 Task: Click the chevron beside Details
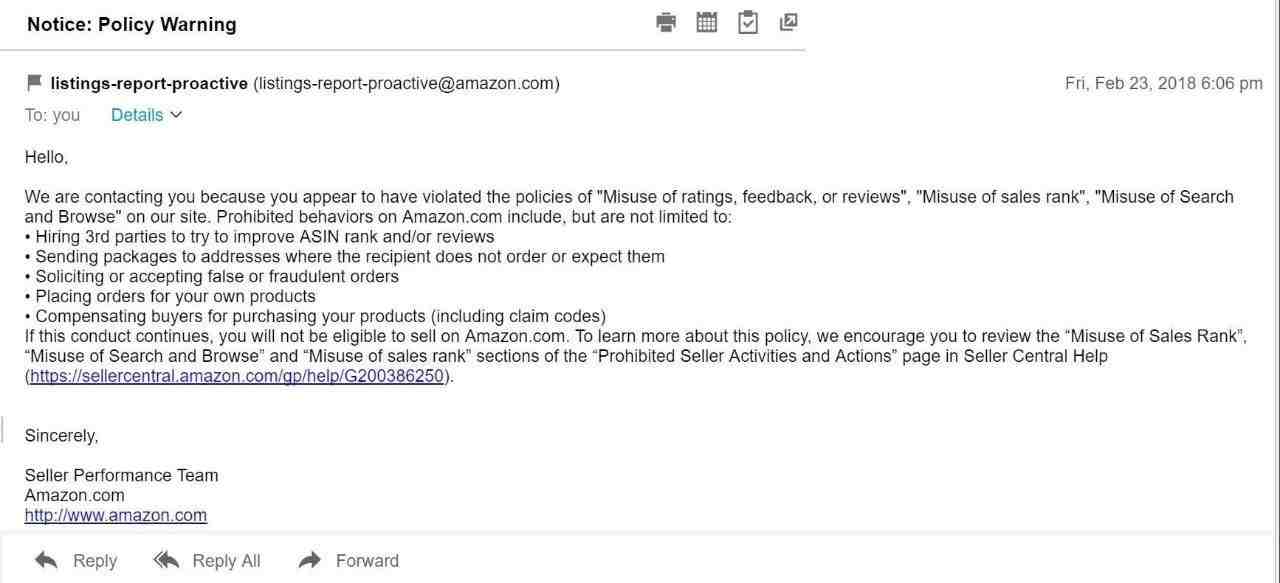click(x=177, y=115)
